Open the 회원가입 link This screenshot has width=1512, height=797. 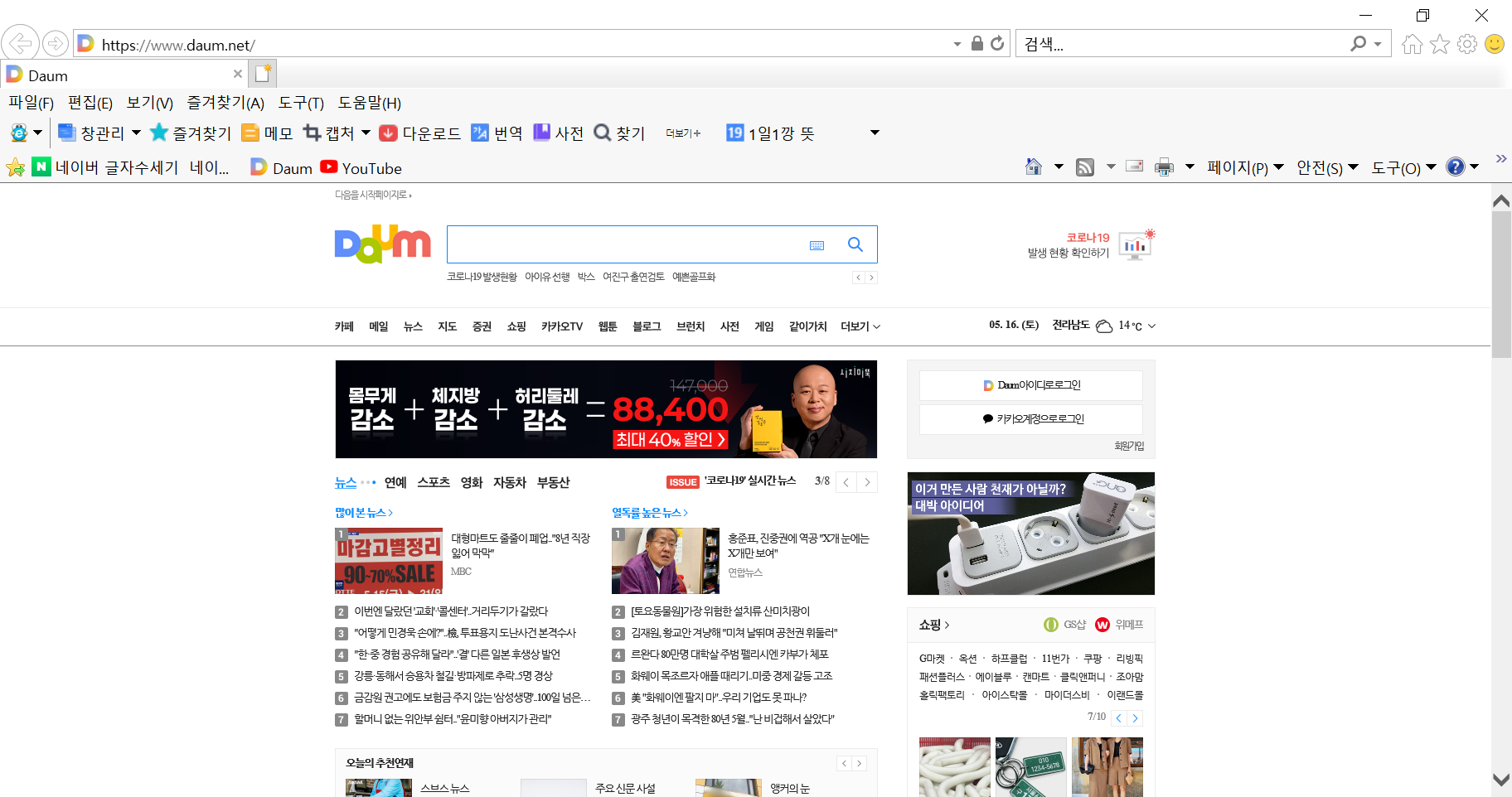[1128, 446]
